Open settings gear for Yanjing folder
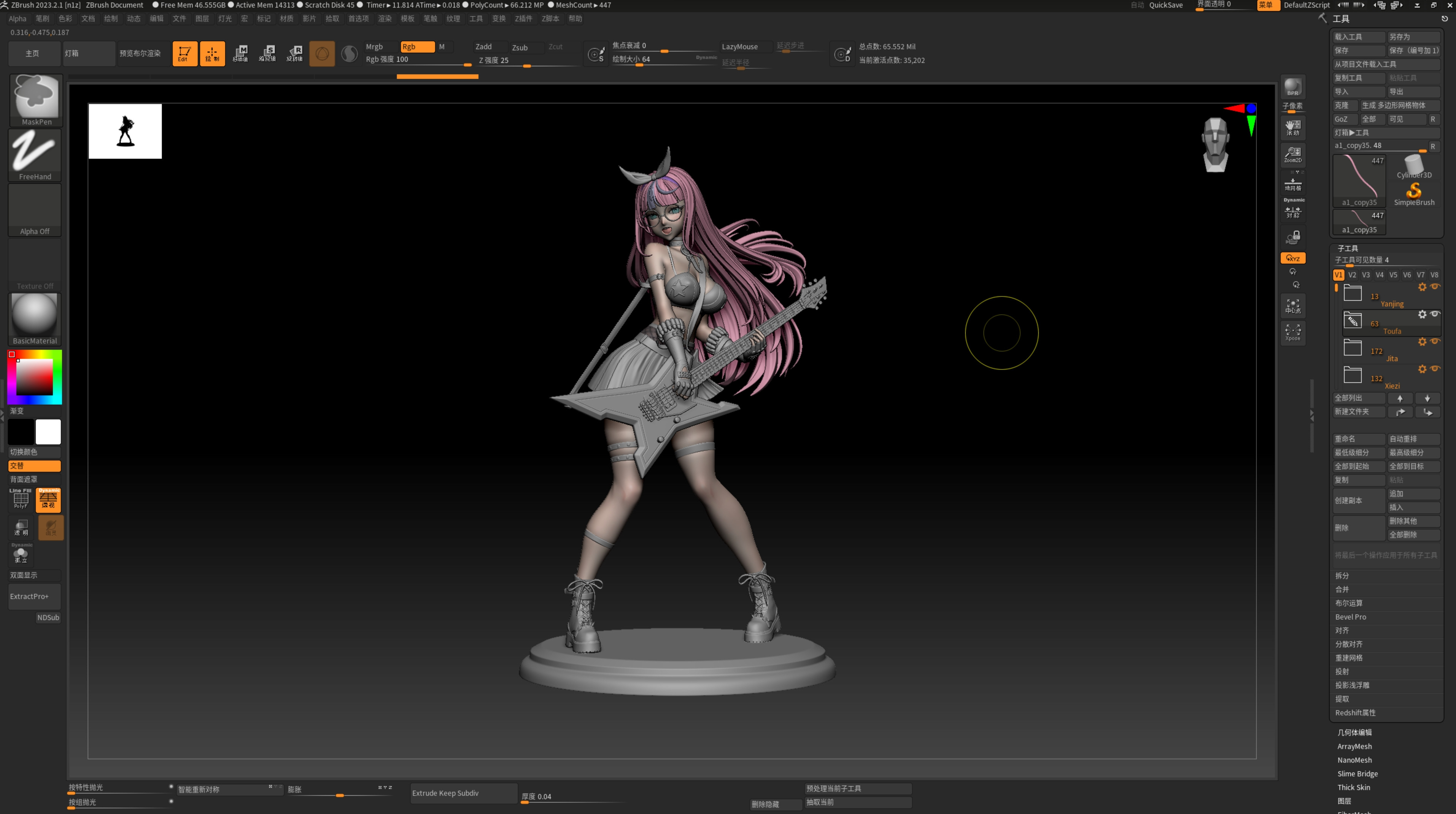 [1422, 287]
